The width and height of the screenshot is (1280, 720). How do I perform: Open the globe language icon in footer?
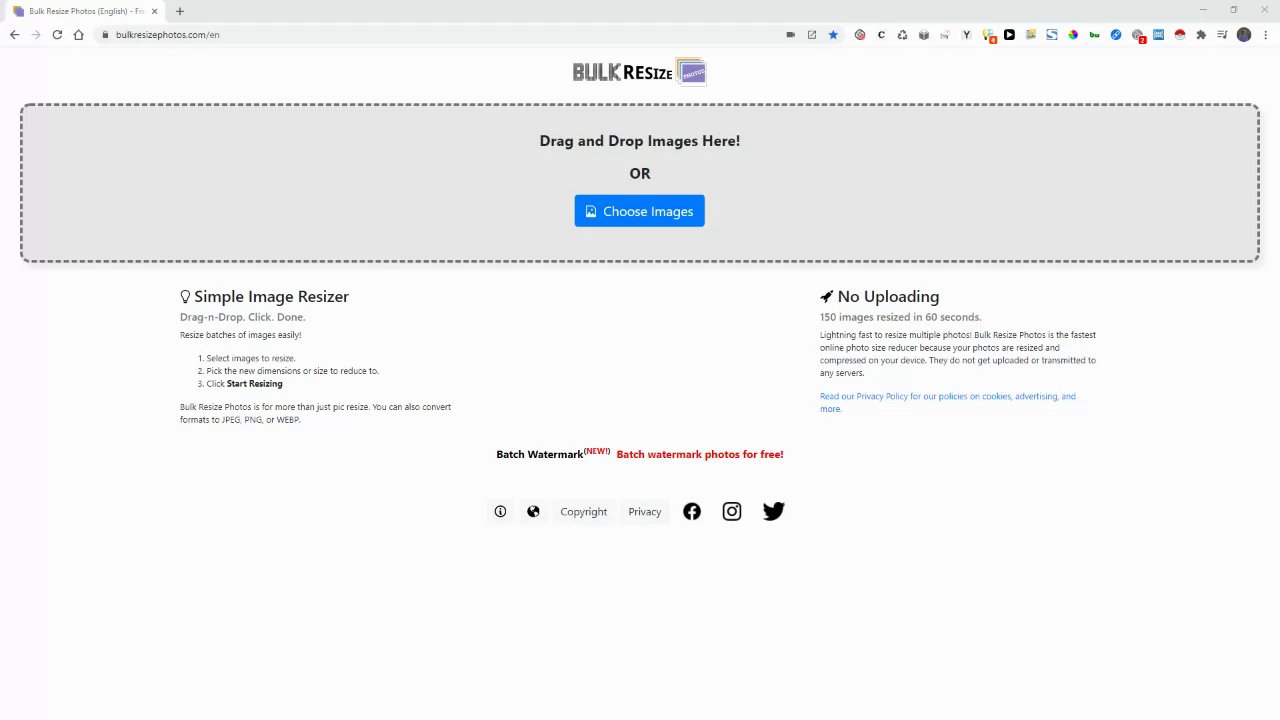(x=533, y=511)
